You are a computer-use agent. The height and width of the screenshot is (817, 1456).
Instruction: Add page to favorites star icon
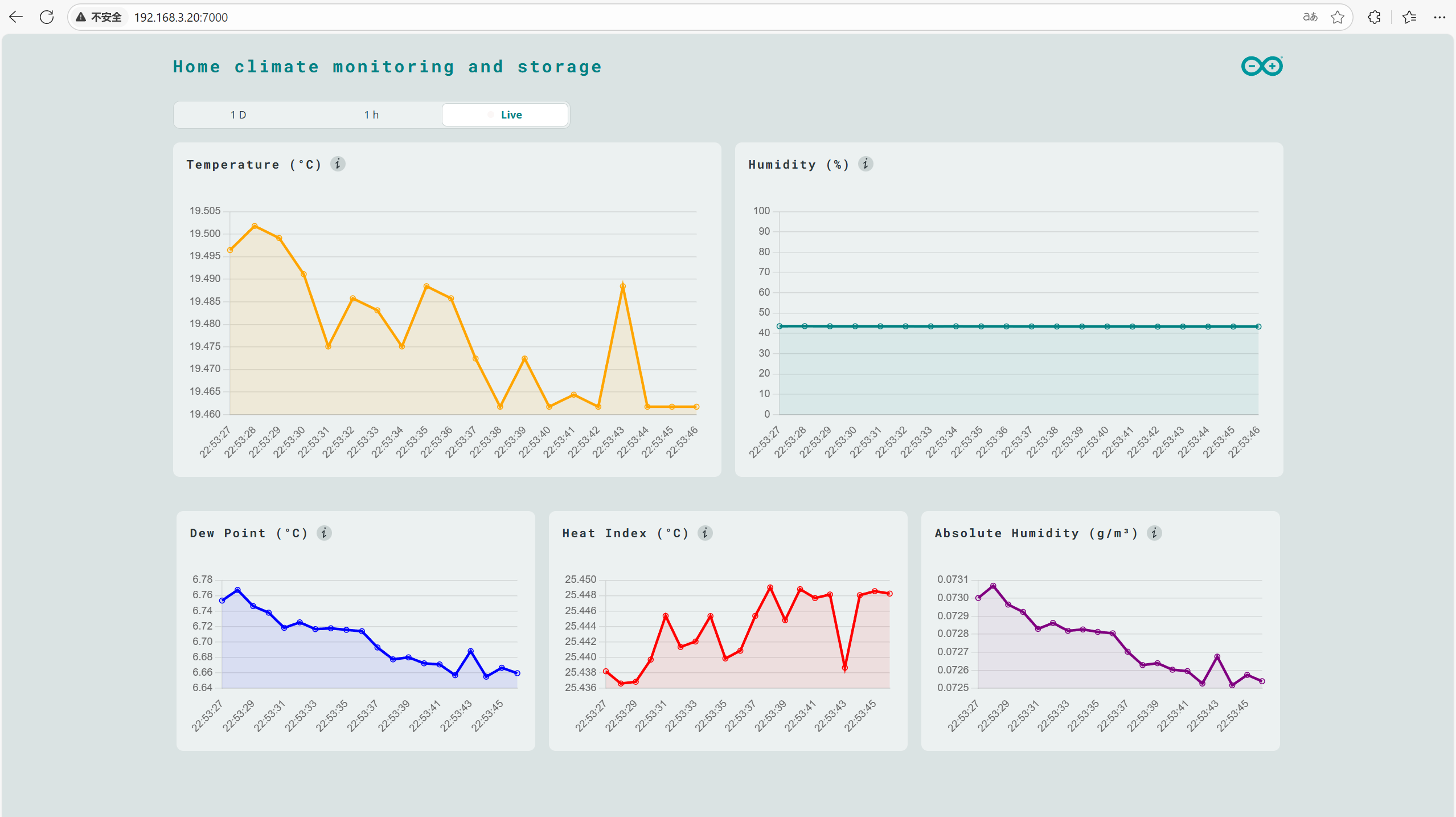coord(1338,17)
